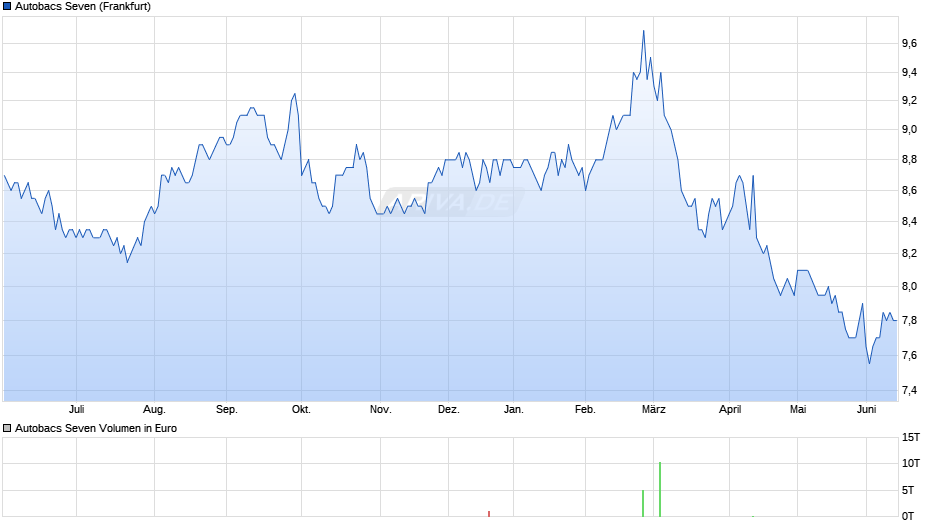Click the shorter green volume bar in late February

coord(643,503)
